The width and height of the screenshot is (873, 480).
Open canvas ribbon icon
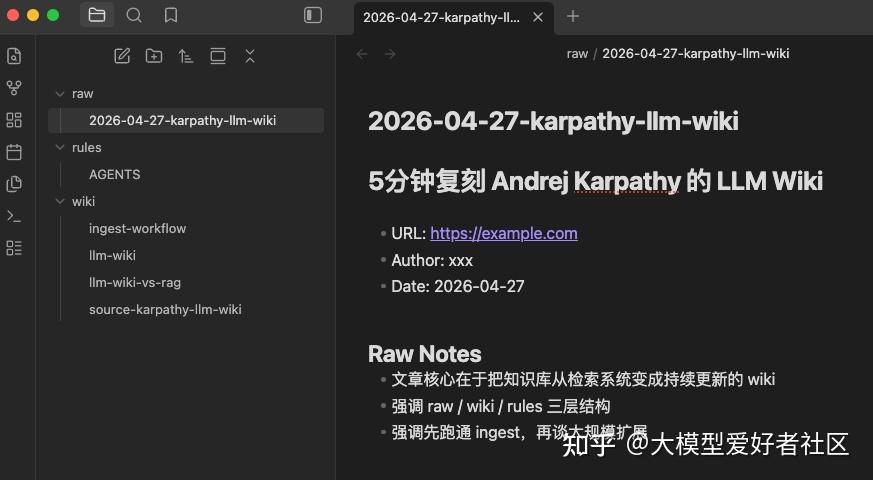[14, 120]
